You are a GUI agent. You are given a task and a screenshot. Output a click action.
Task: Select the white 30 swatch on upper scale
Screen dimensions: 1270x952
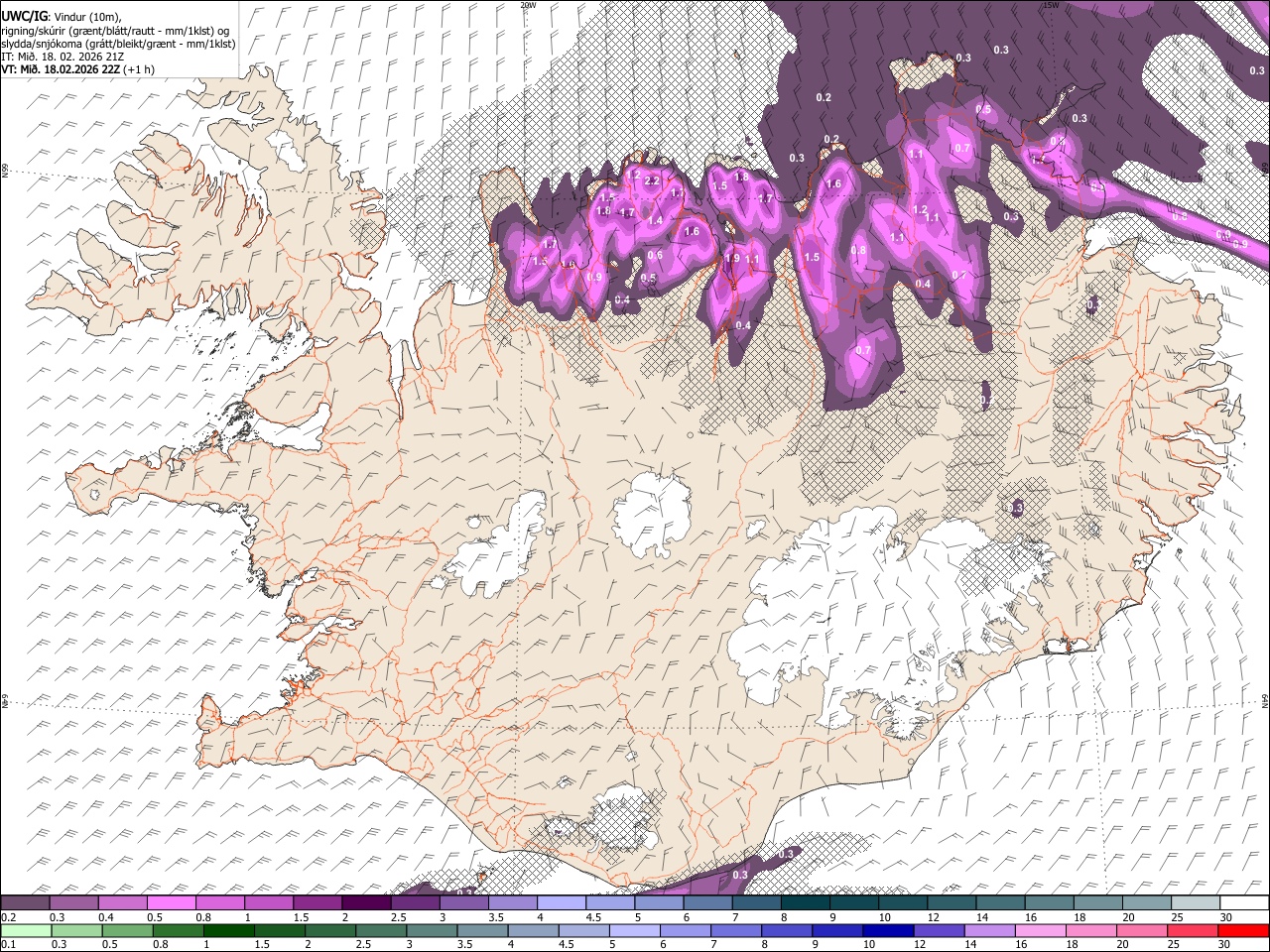(x=1243, y=903)
